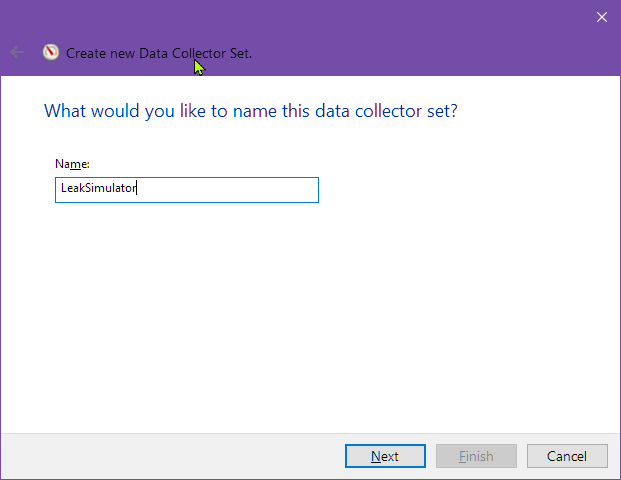Click the blank white area below the Name field
This screenshot has width=621, height=480.
[300, 320]
